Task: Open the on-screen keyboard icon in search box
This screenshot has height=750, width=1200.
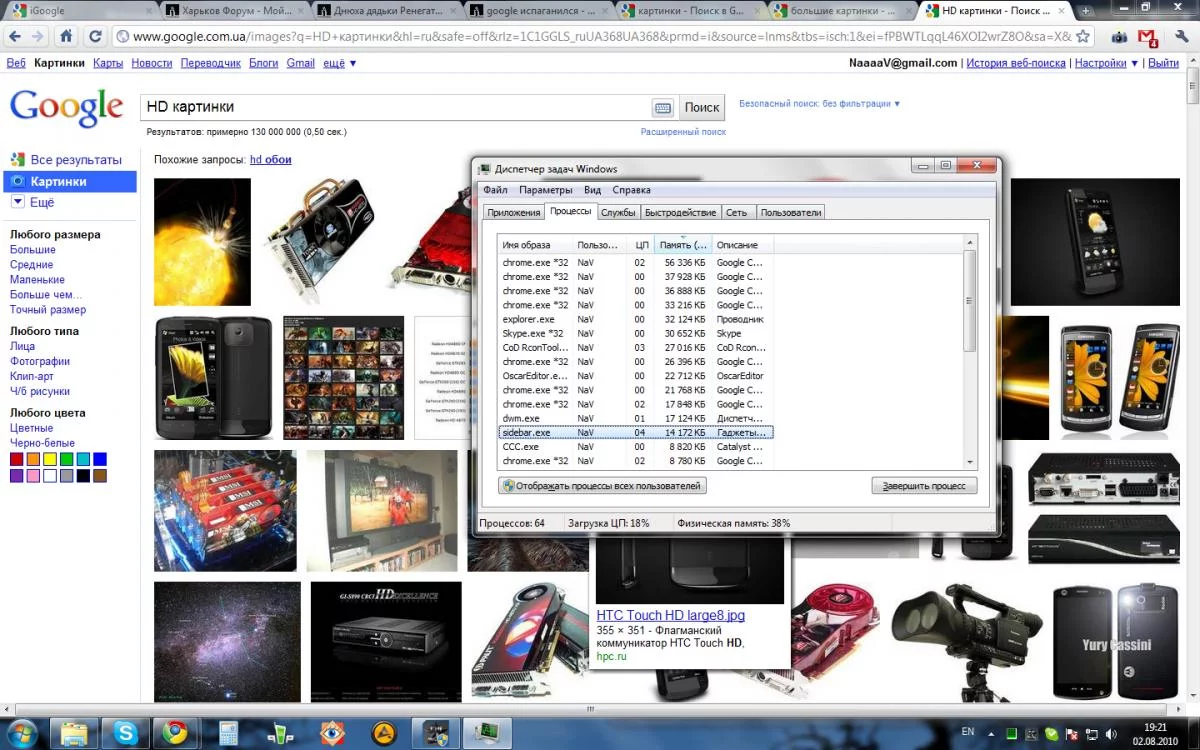Action: 662,108
